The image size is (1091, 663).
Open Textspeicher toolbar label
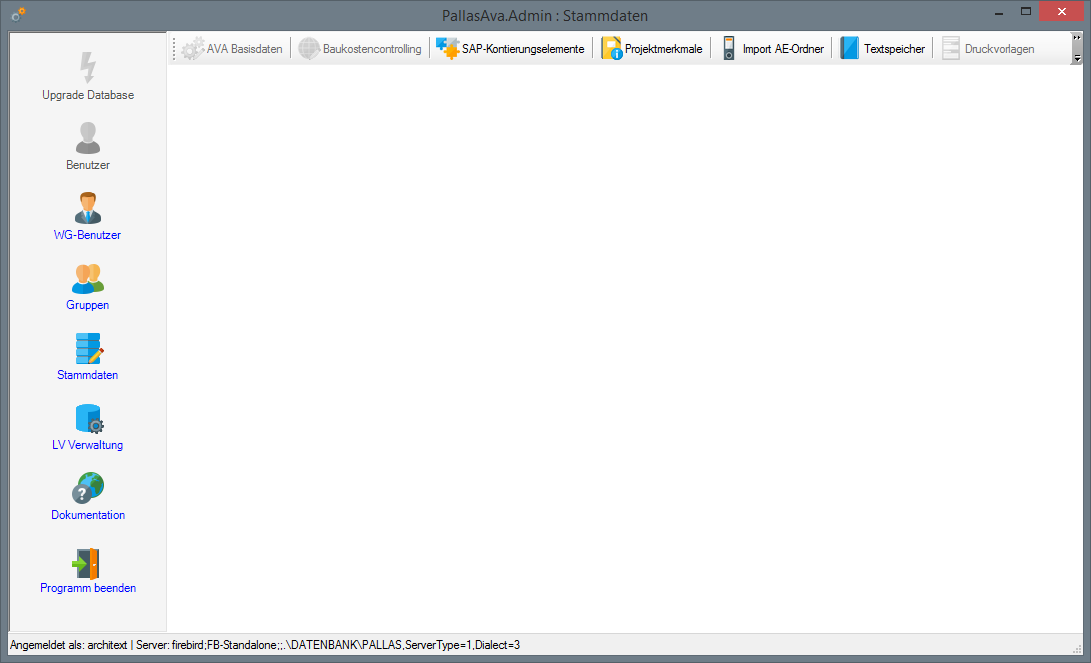pos(895,49)
